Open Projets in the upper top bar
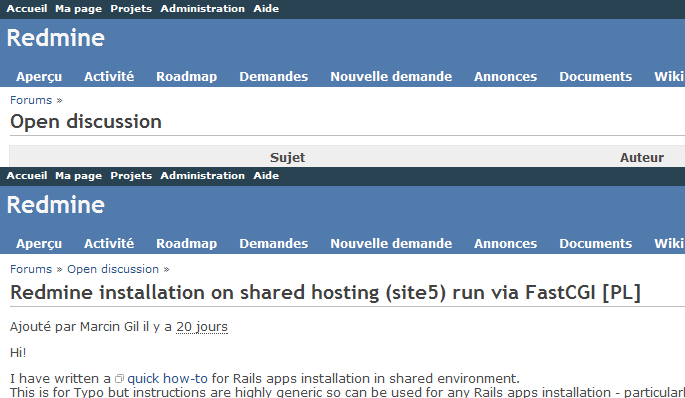This screenshot has height=398, width=685. [131, 9]
